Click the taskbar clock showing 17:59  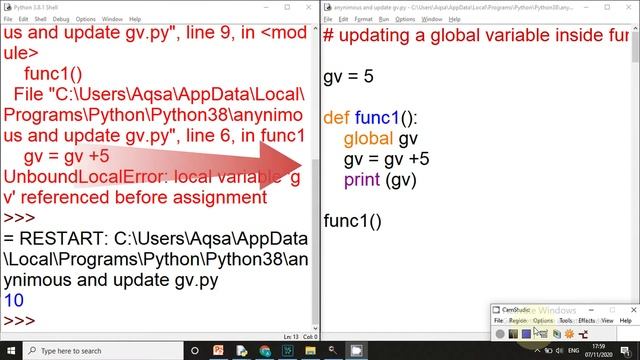(x=598, y=351)
